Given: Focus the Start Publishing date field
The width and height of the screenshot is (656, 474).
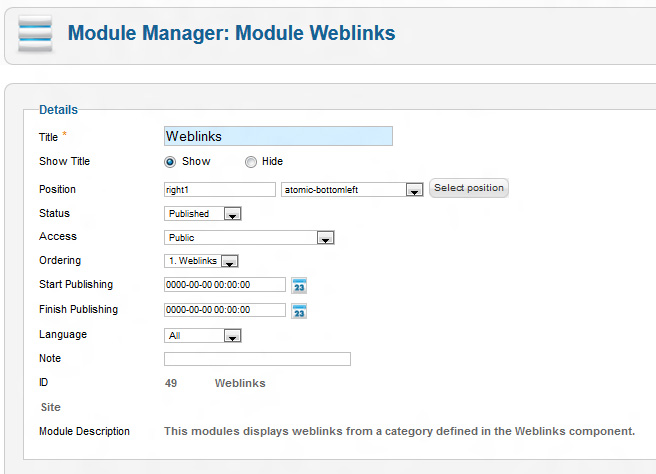Looking at the screenshot, I should [225, 285].
